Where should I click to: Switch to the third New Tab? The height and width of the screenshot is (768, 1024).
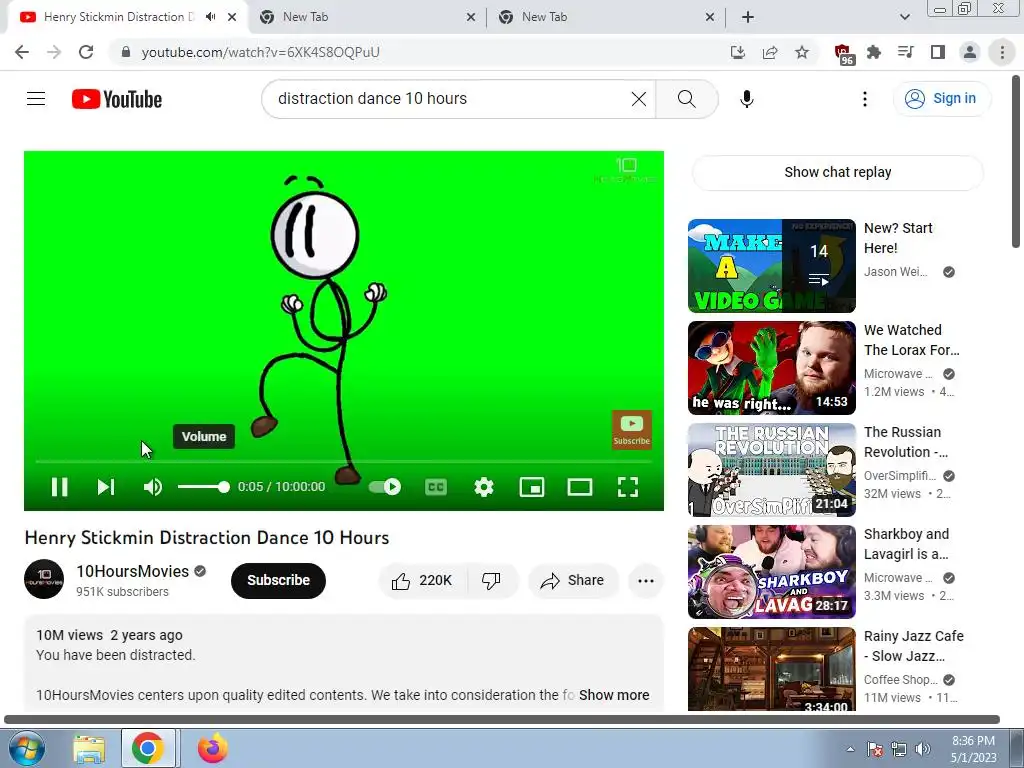coord(605,17)
